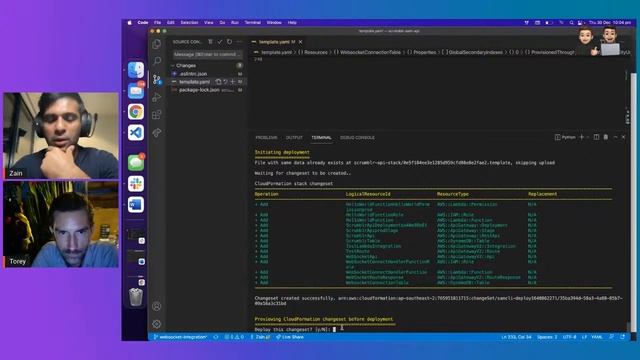Screen dimensions: 640x360
Task: Select the Source Control activity bar icon
Action: [157, 79]
